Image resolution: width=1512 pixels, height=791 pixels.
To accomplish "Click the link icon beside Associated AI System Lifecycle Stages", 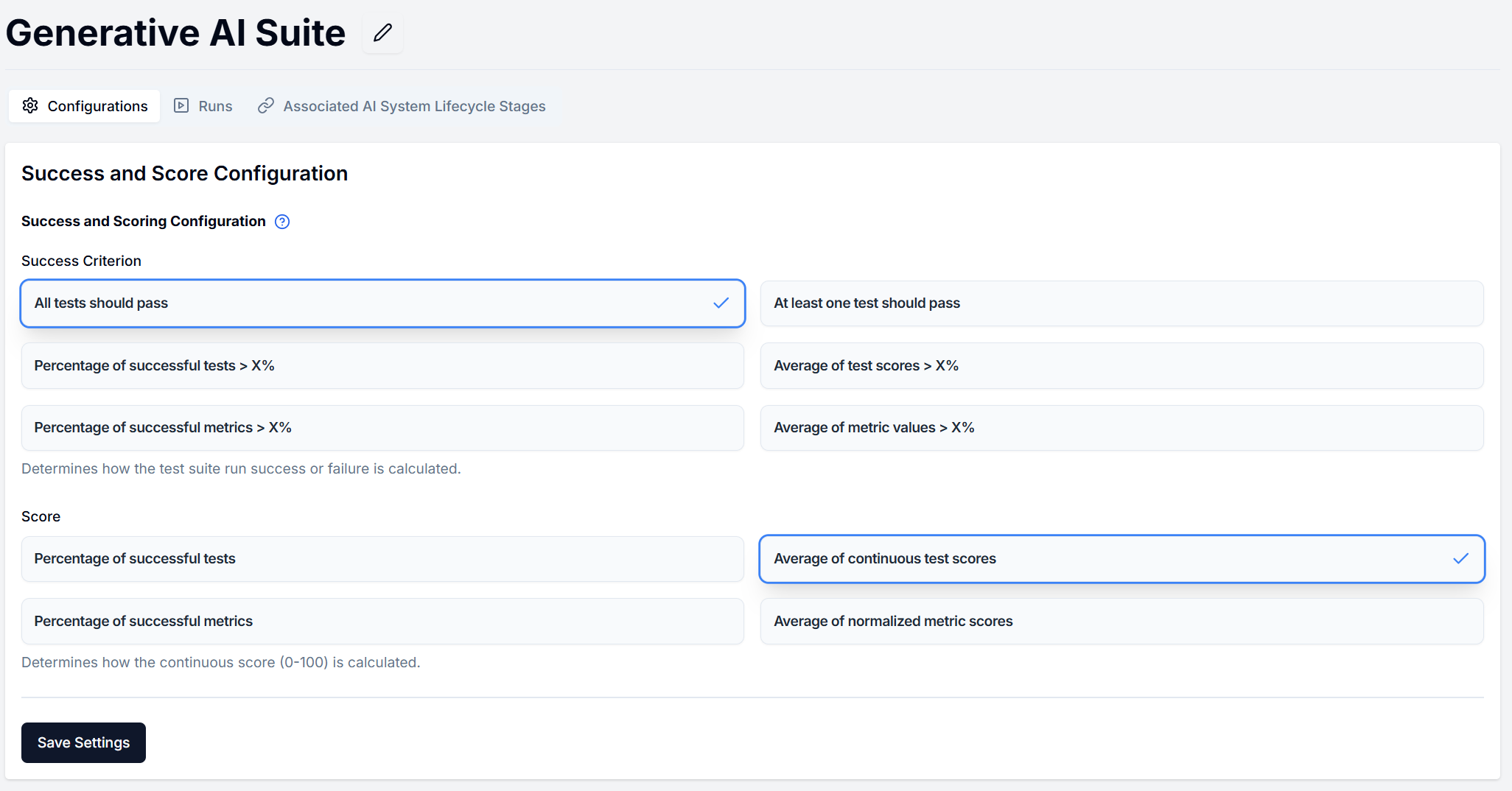I will tap(266, 105).
